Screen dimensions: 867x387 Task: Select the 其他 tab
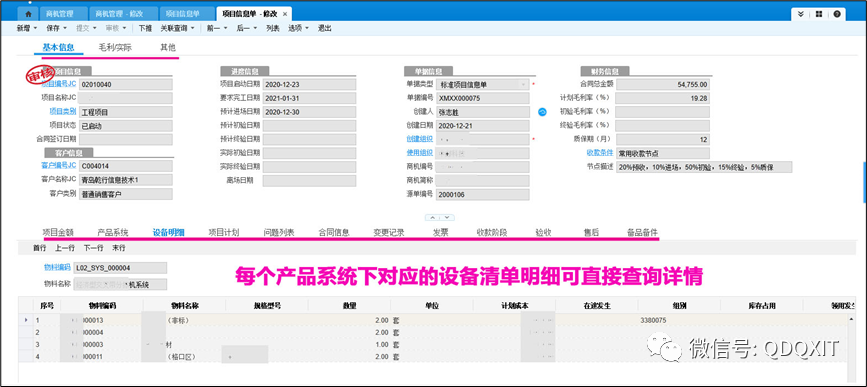point(168,48)
